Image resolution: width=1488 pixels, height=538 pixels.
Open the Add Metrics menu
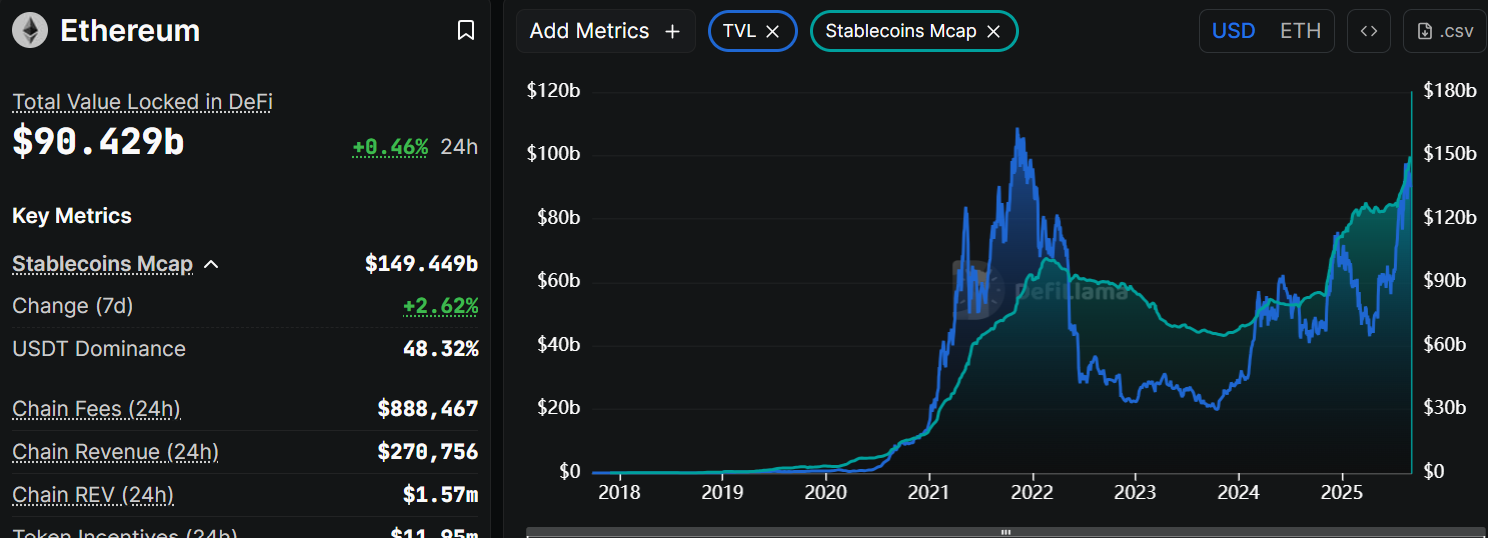point(605,31)
